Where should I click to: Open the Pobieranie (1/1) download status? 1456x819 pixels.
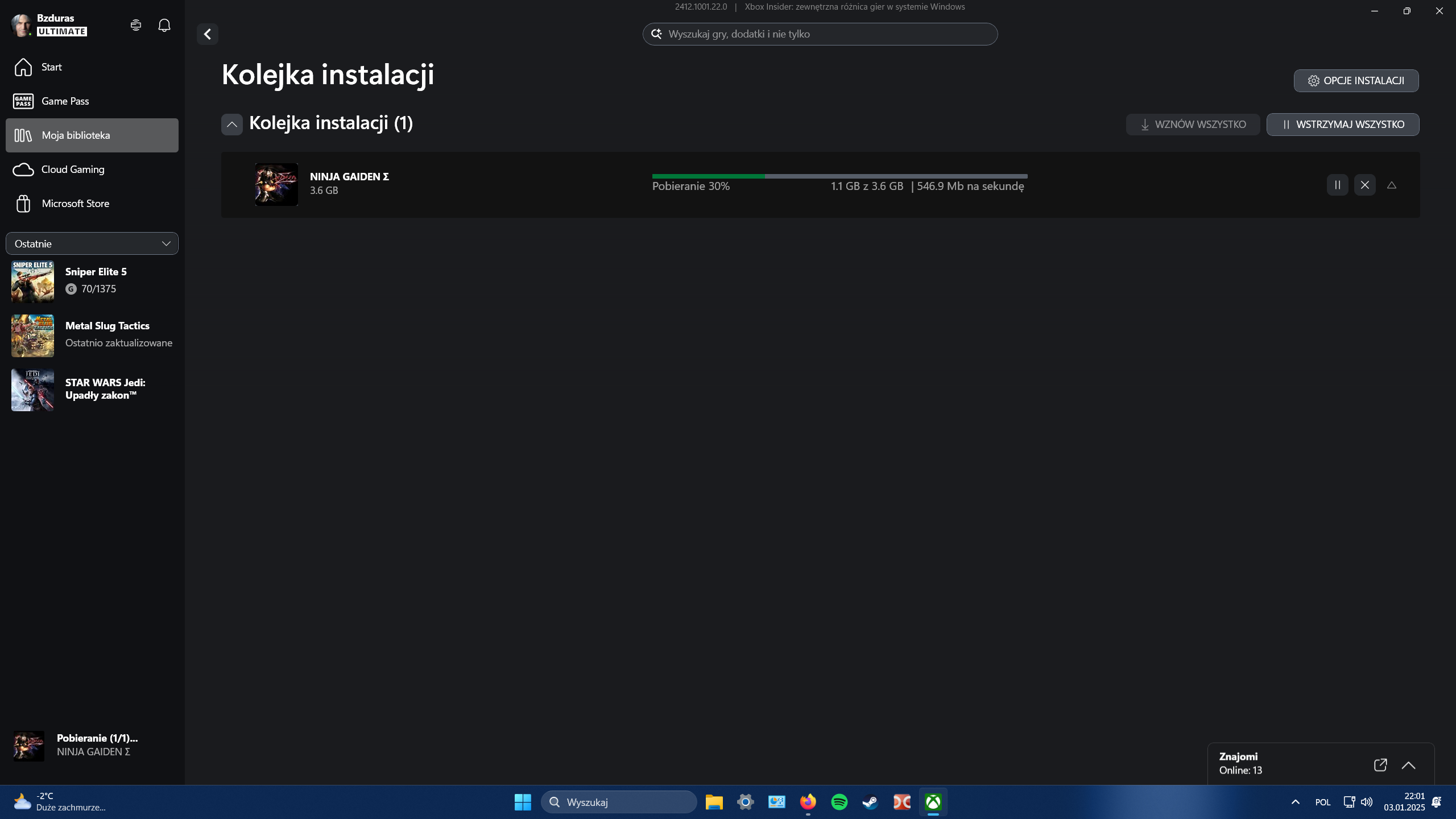click(x=92, y=746)
